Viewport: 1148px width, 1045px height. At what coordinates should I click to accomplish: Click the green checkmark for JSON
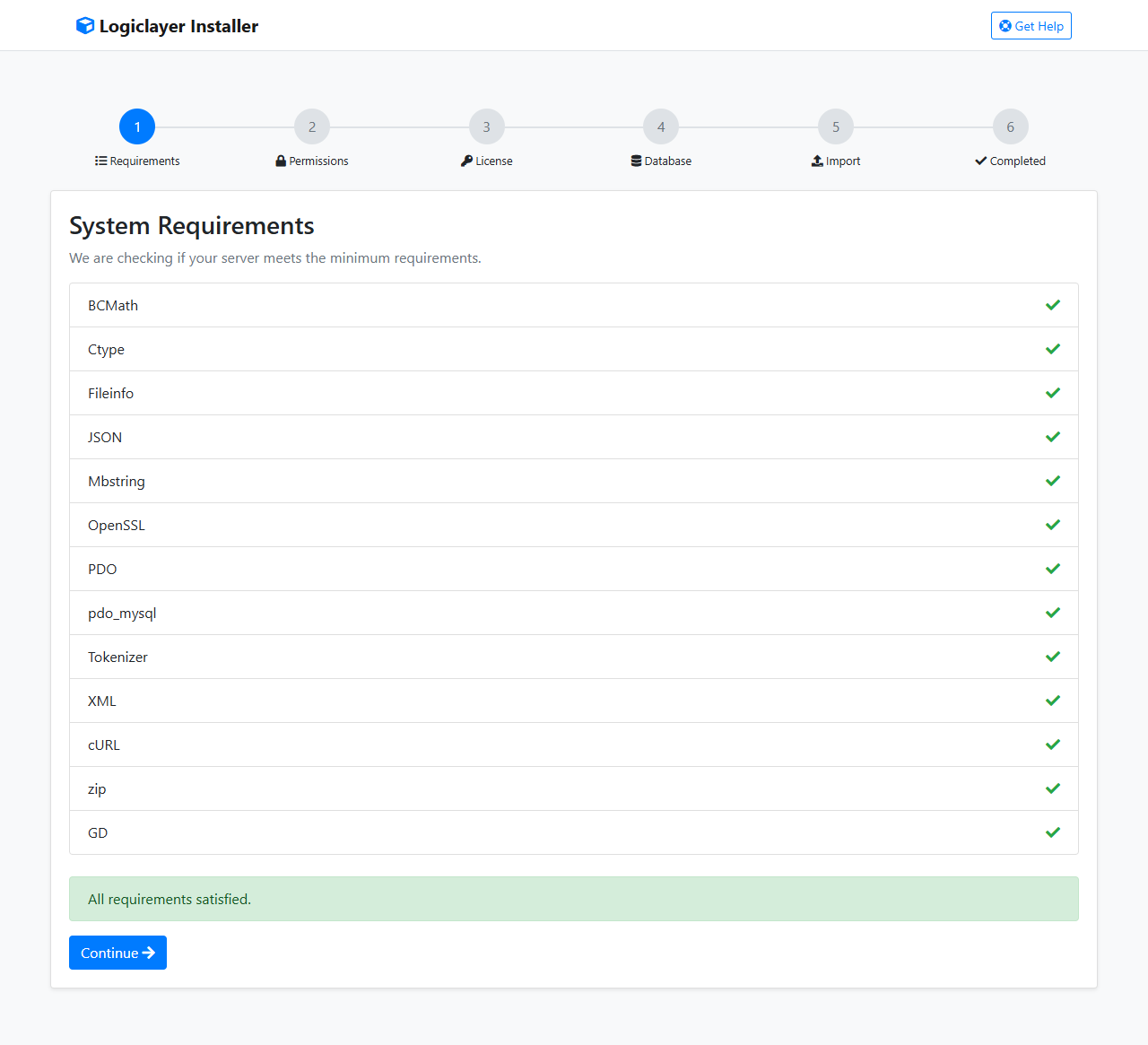(x=1053, y=437)
